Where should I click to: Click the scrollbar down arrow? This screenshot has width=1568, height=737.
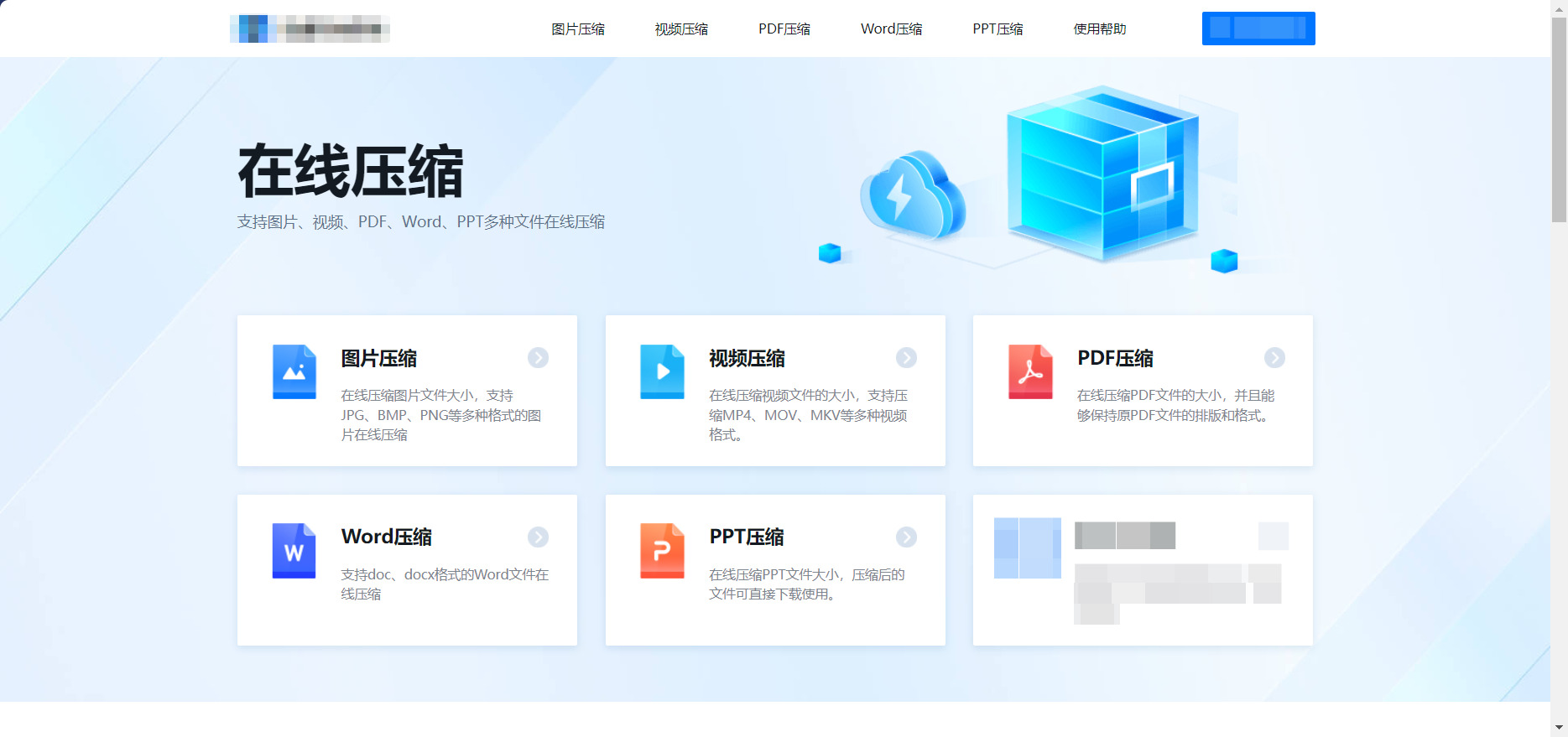pyautogui.click(x=1559, y=728)
